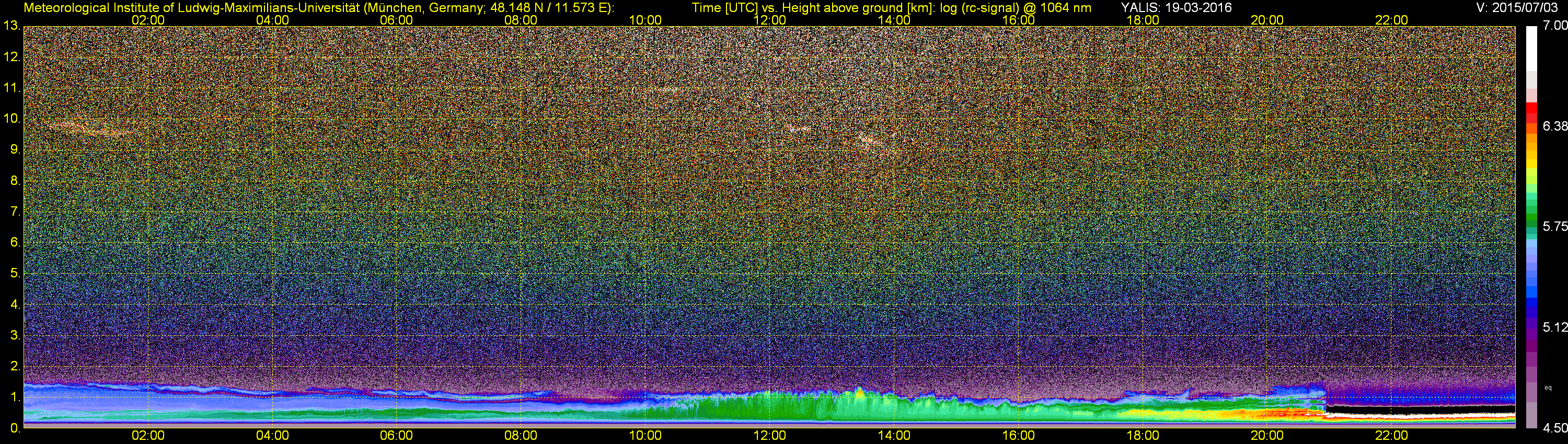Viewport: 1568px width, 444px height.
Task: Click the 1. km height axis label
Action: [x=15, y=397]
